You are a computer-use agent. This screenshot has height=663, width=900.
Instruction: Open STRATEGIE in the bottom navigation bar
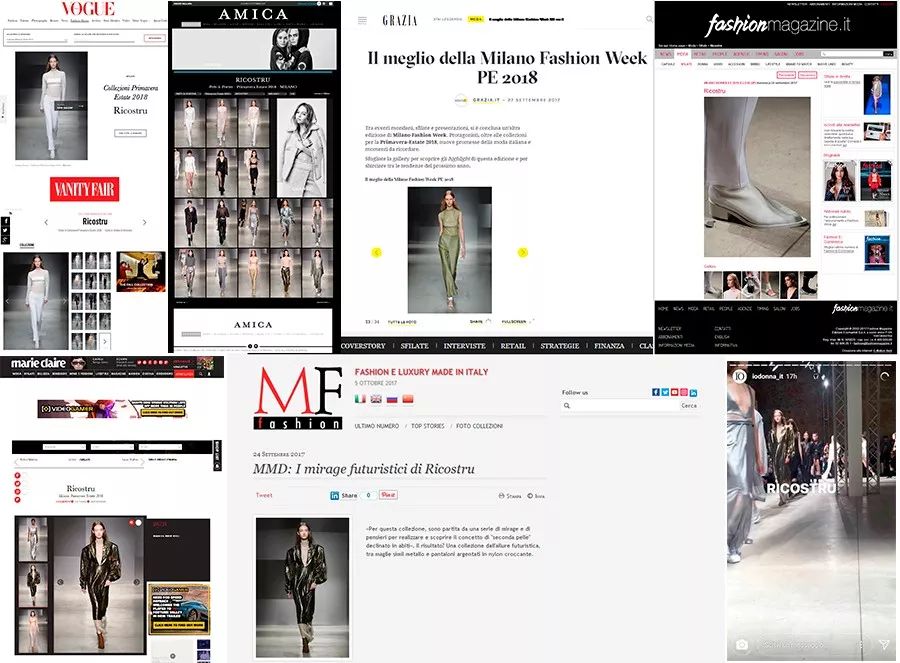(x=560, y=346)
